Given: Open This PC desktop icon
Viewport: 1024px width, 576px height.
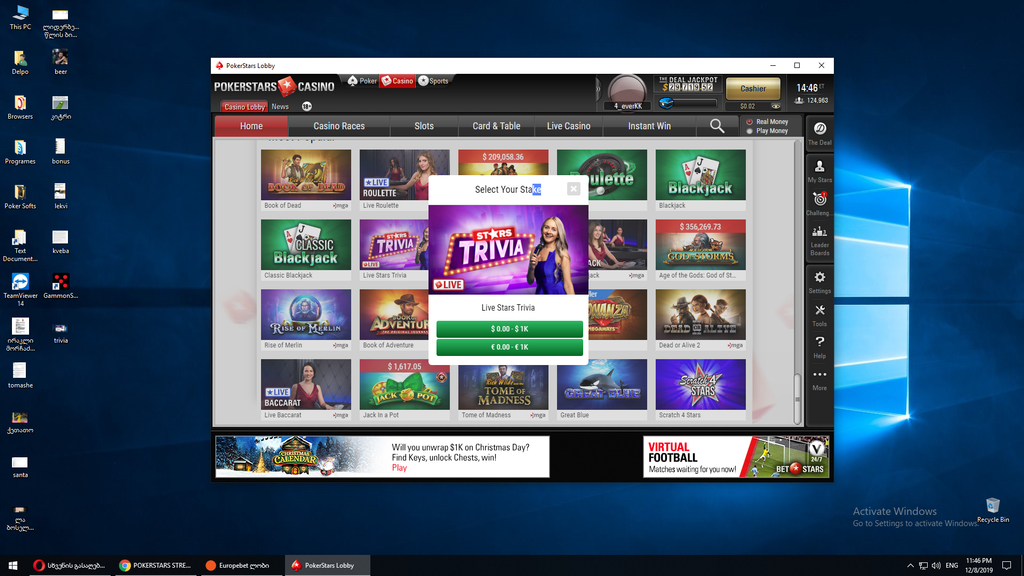Looking at the screenshot, I should tap(20, 18).
